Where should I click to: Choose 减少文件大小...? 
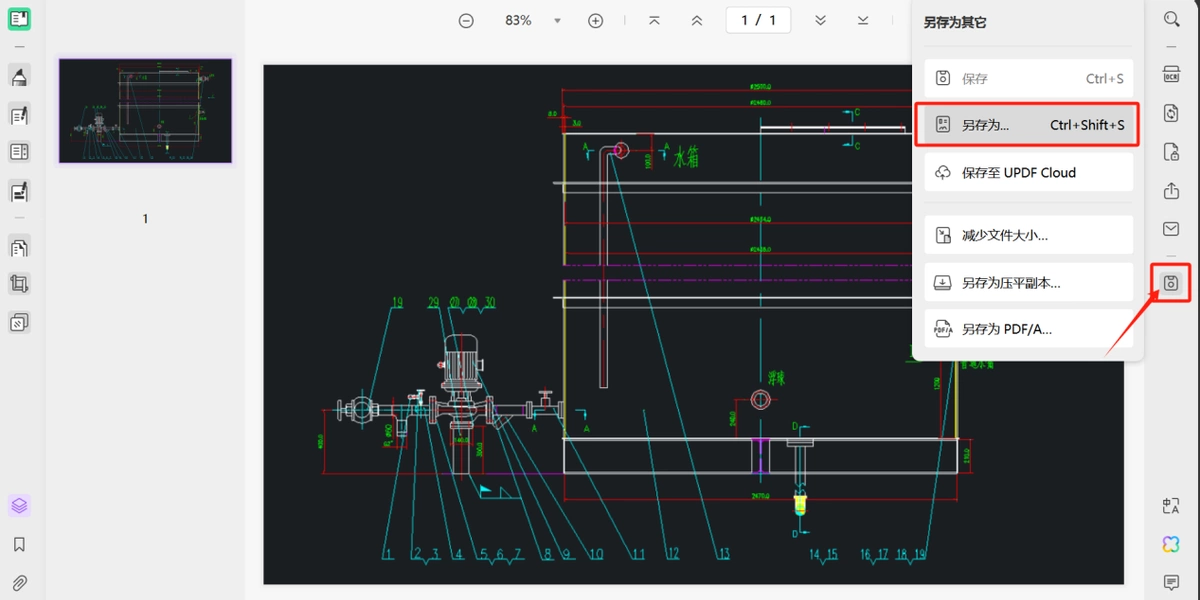[x=1028, y=235]
